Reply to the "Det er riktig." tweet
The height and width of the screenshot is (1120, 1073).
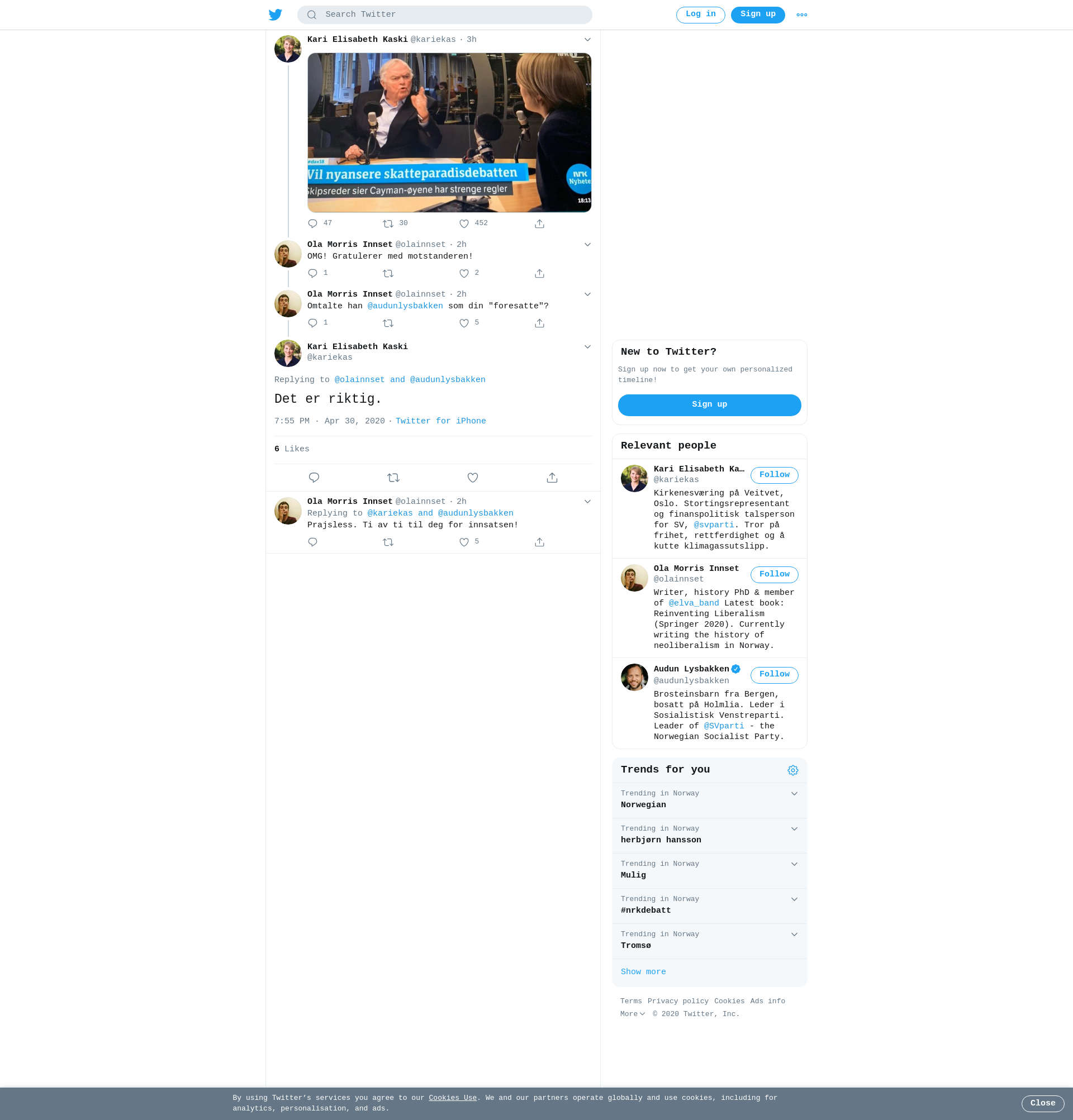click(314, 478)
